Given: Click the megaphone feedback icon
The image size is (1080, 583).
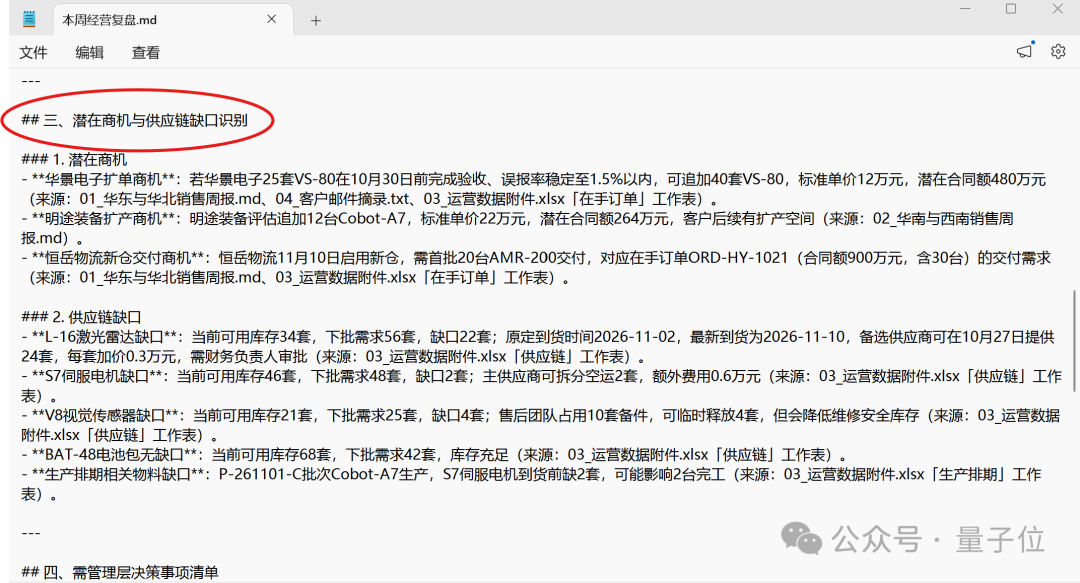Looking at the screenshot, I should tap(1024, 52).
